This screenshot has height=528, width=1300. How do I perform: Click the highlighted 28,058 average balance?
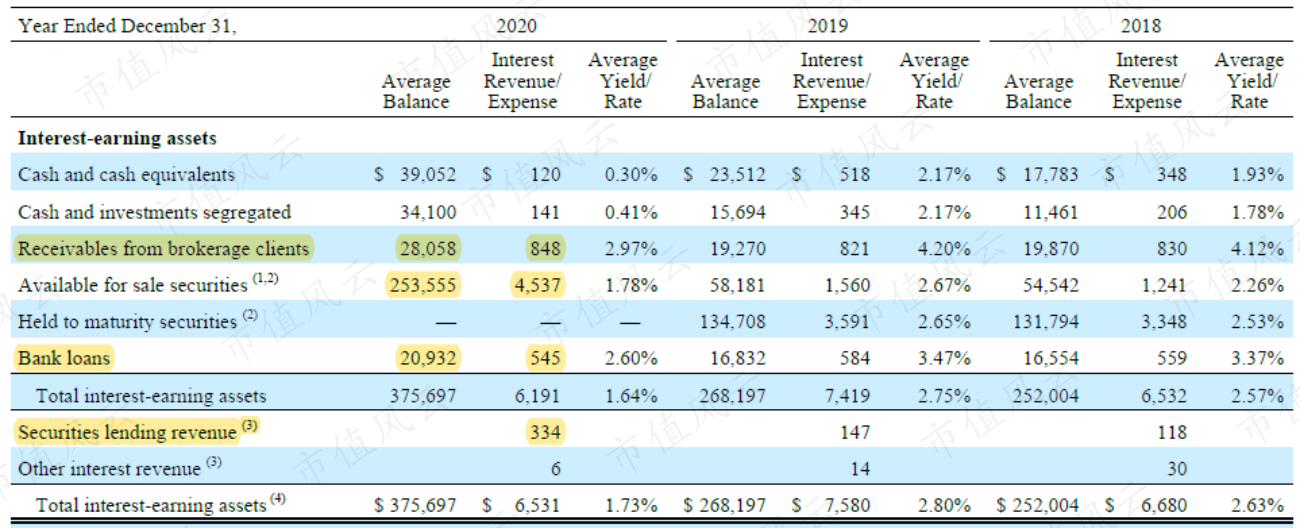coord(429,247)
